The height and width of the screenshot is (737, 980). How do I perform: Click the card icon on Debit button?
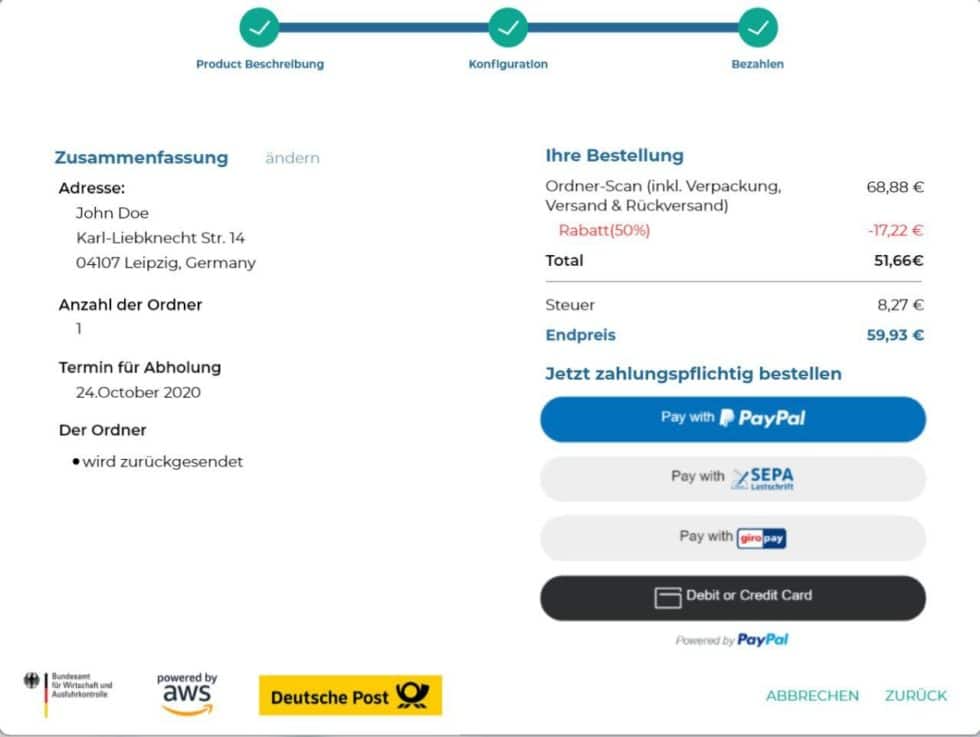tap(667, 597)
